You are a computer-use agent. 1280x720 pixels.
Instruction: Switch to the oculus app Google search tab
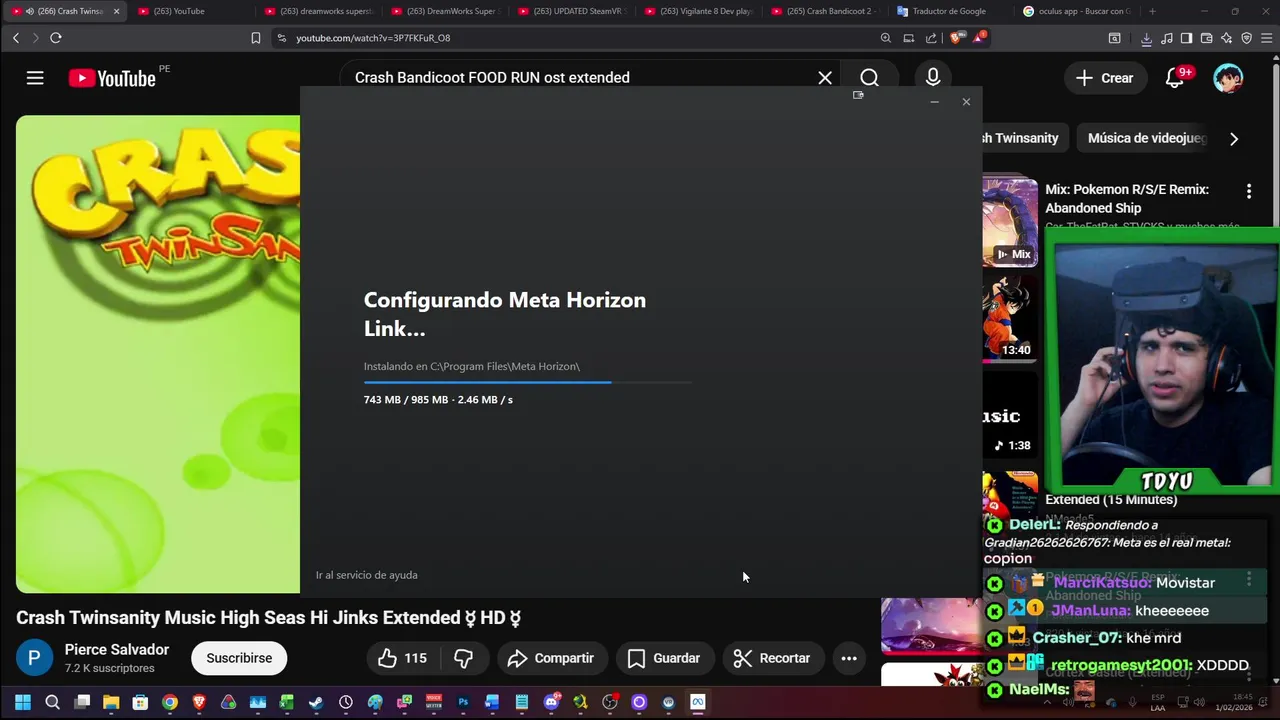click(x=1075, y=11)
